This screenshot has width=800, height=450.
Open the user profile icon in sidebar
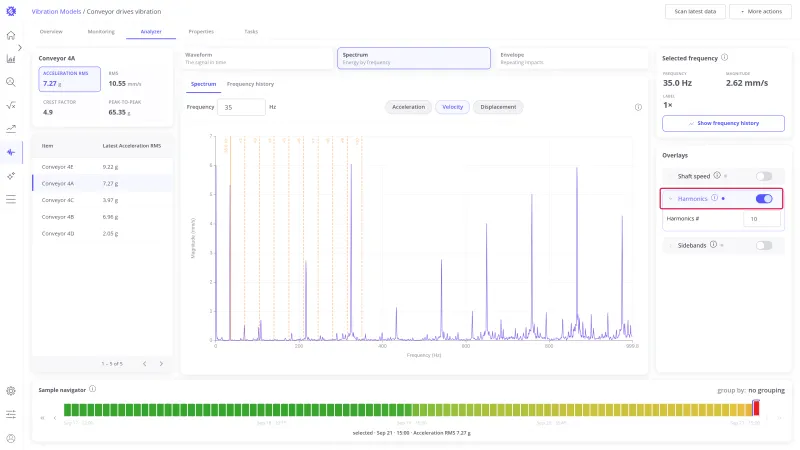[11, 438]
